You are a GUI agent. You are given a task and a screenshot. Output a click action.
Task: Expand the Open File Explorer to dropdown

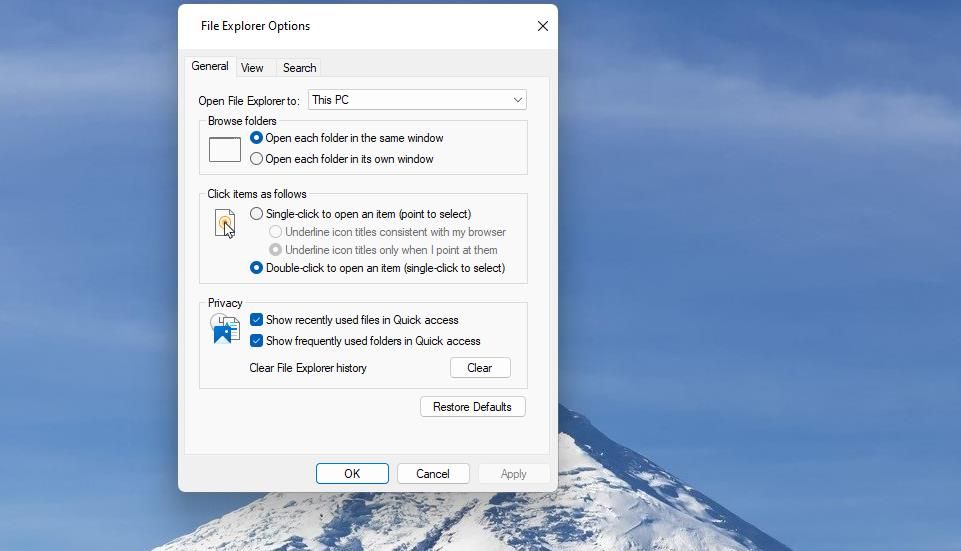click(x=417, y=100)
